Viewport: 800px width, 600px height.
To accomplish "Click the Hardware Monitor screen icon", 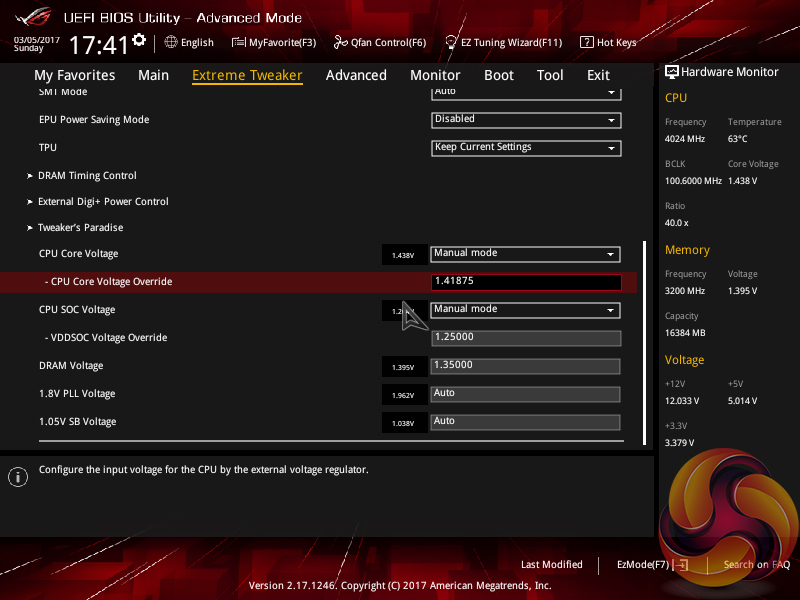I will click(x=671, y=72).
